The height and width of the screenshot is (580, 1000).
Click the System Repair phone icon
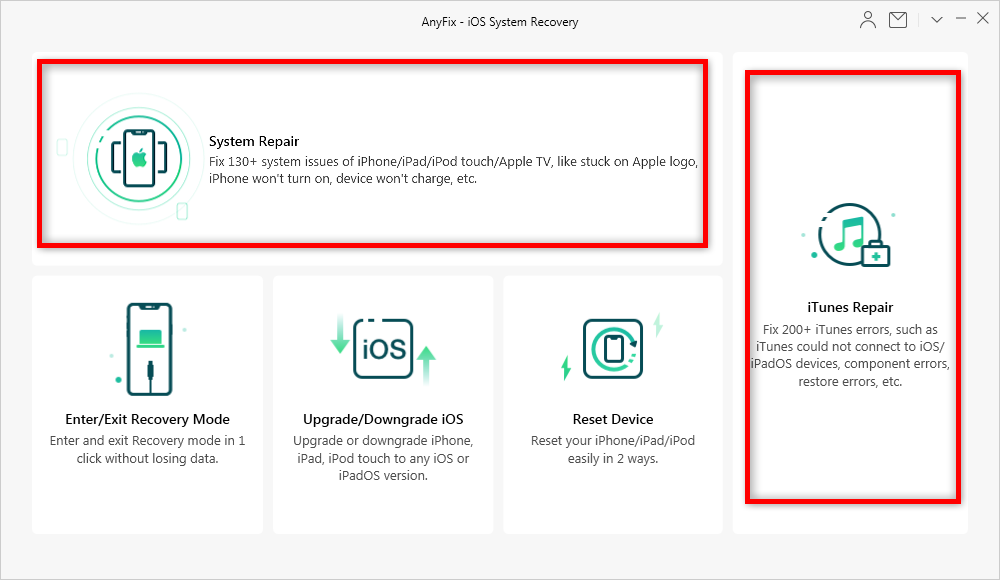pyautogui.click(x=139, y=158)
